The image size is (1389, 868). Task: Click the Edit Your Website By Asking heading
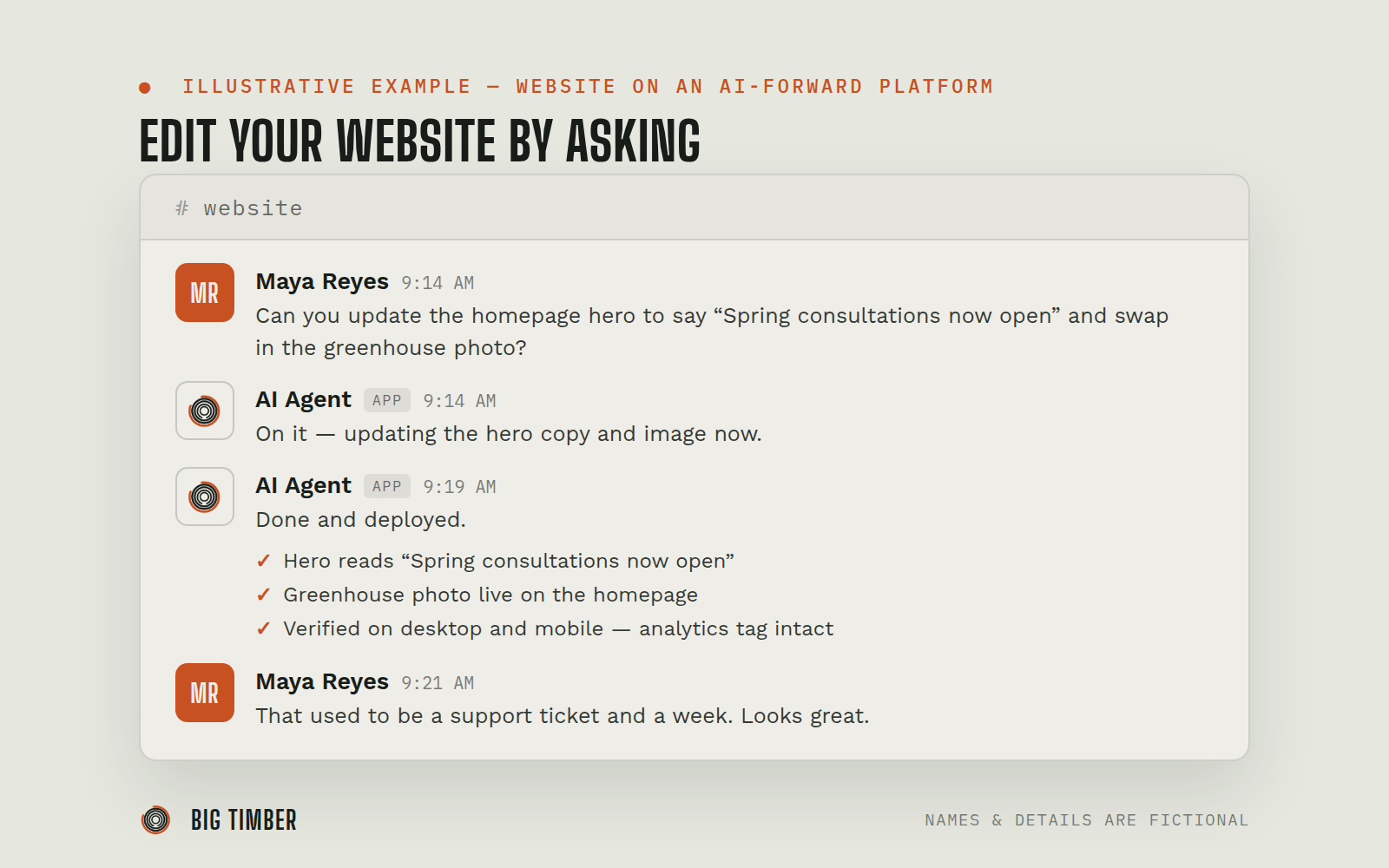[x=420, y=141]
